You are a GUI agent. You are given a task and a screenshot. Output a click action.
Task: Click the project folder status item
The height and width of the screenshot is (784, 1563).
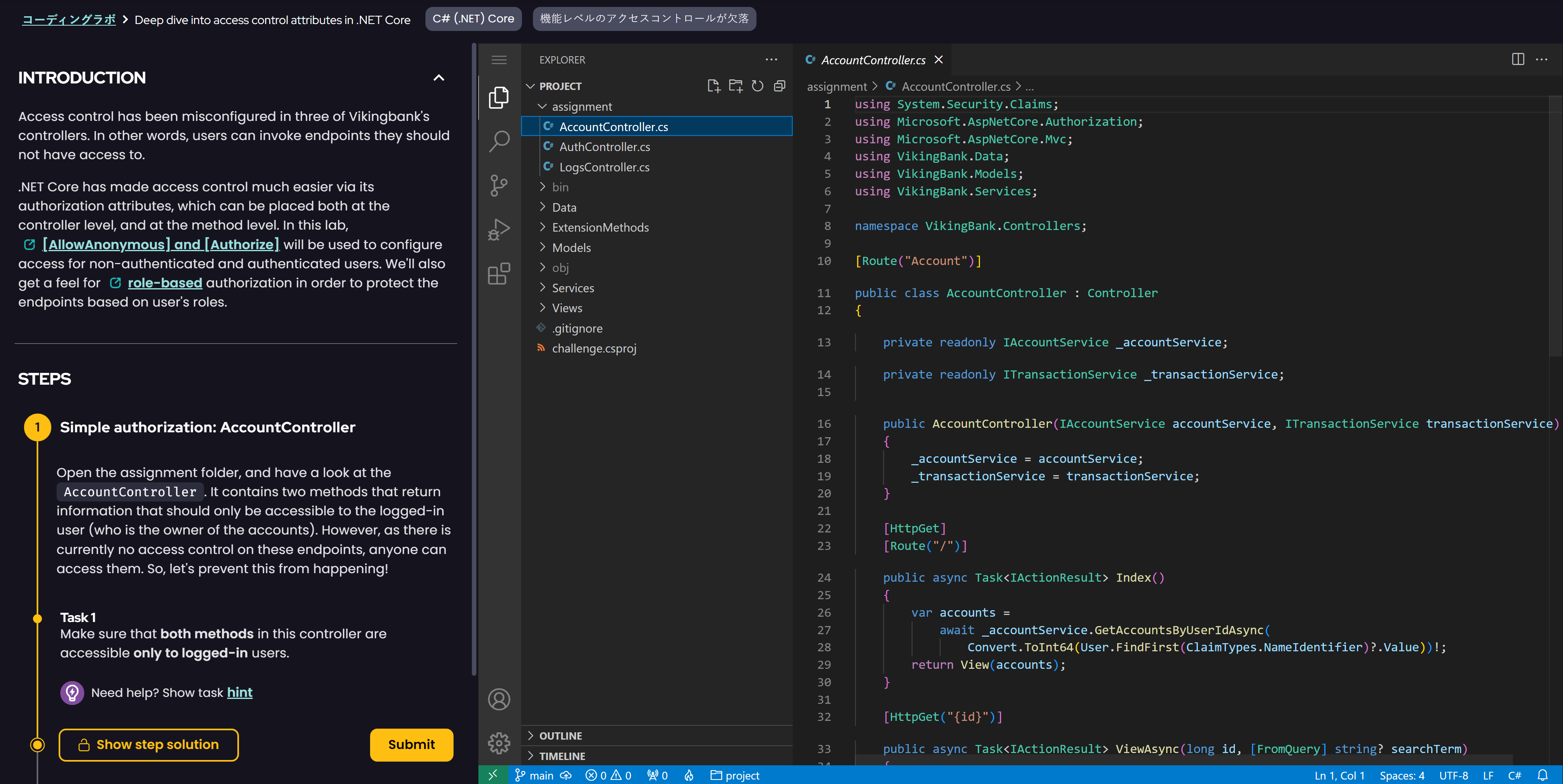coord(735,775)
